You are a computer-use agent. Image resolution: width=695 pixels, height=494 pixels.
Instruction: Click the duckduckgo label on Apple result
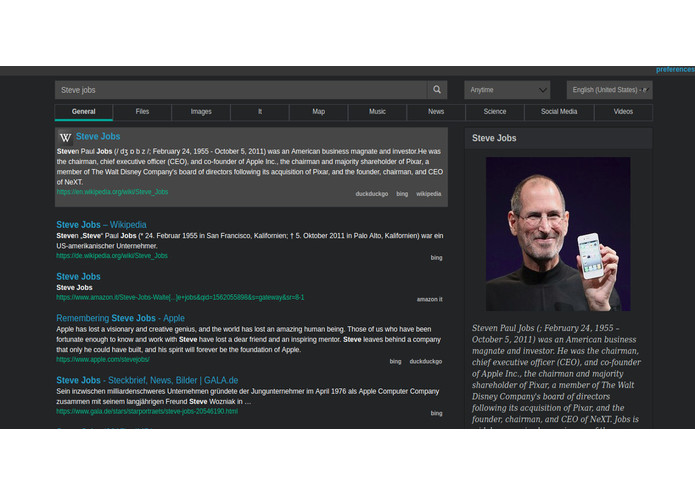tap(426, 361)
